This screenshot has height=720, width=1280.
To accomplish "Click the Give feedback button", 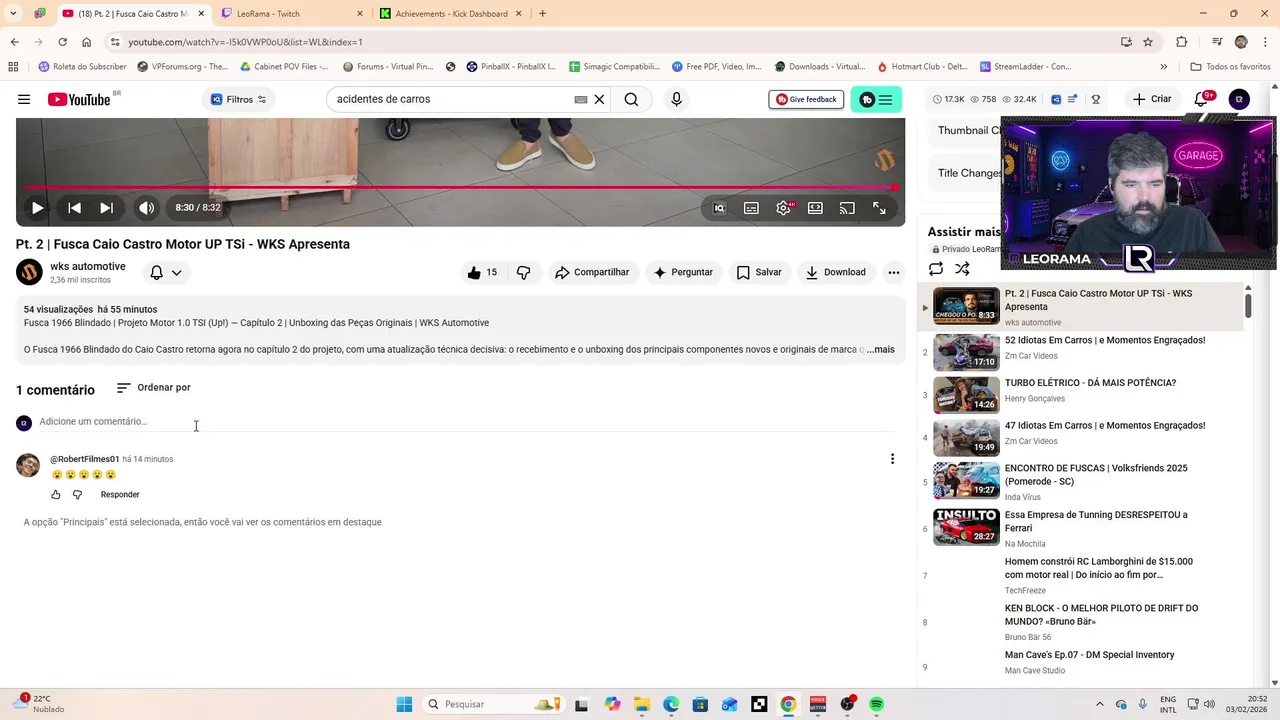I will (x=806, y=99).
